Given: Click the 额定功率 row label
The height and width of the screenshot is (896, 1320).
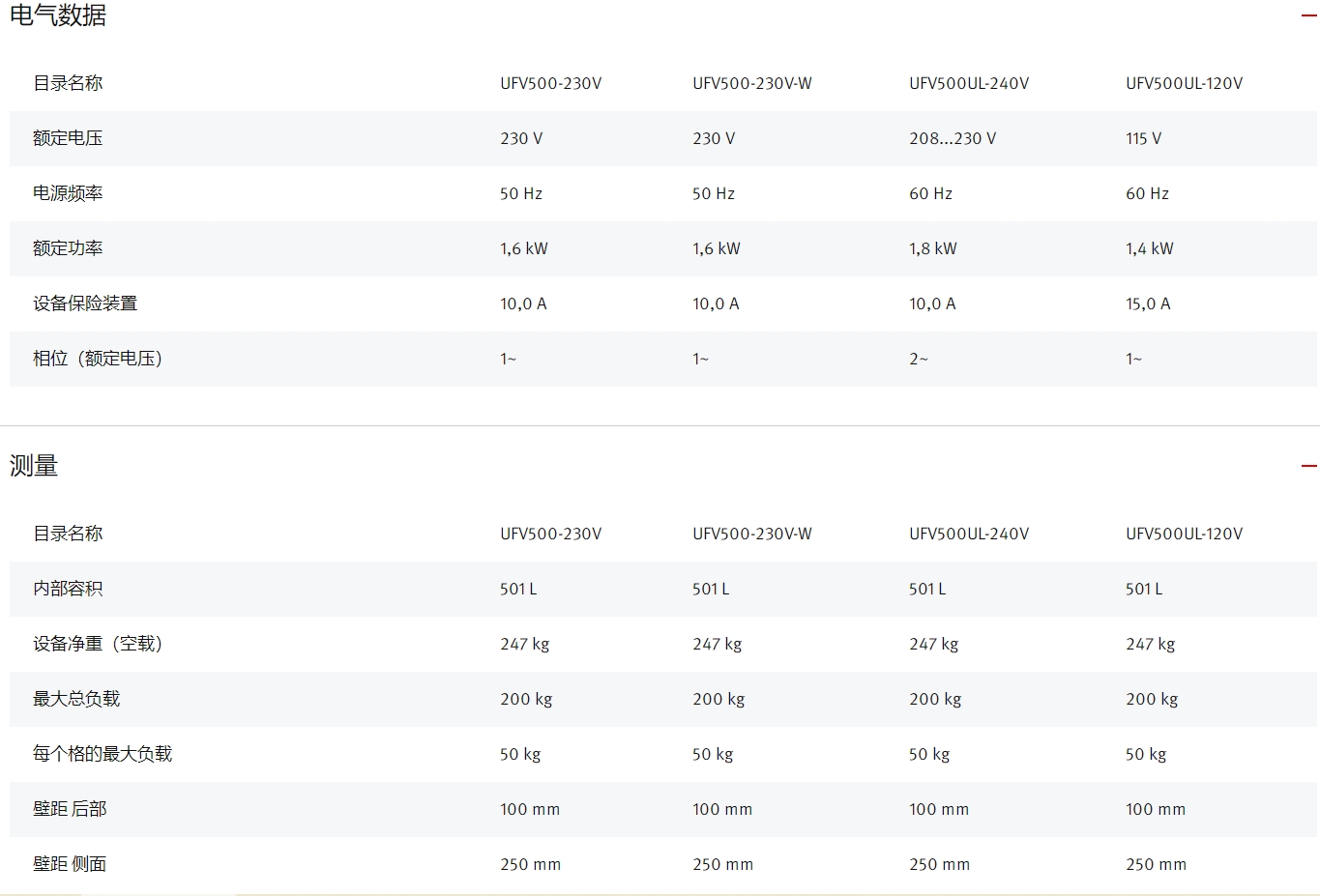Looking at the screenshot, I should [x=68, y=248].
